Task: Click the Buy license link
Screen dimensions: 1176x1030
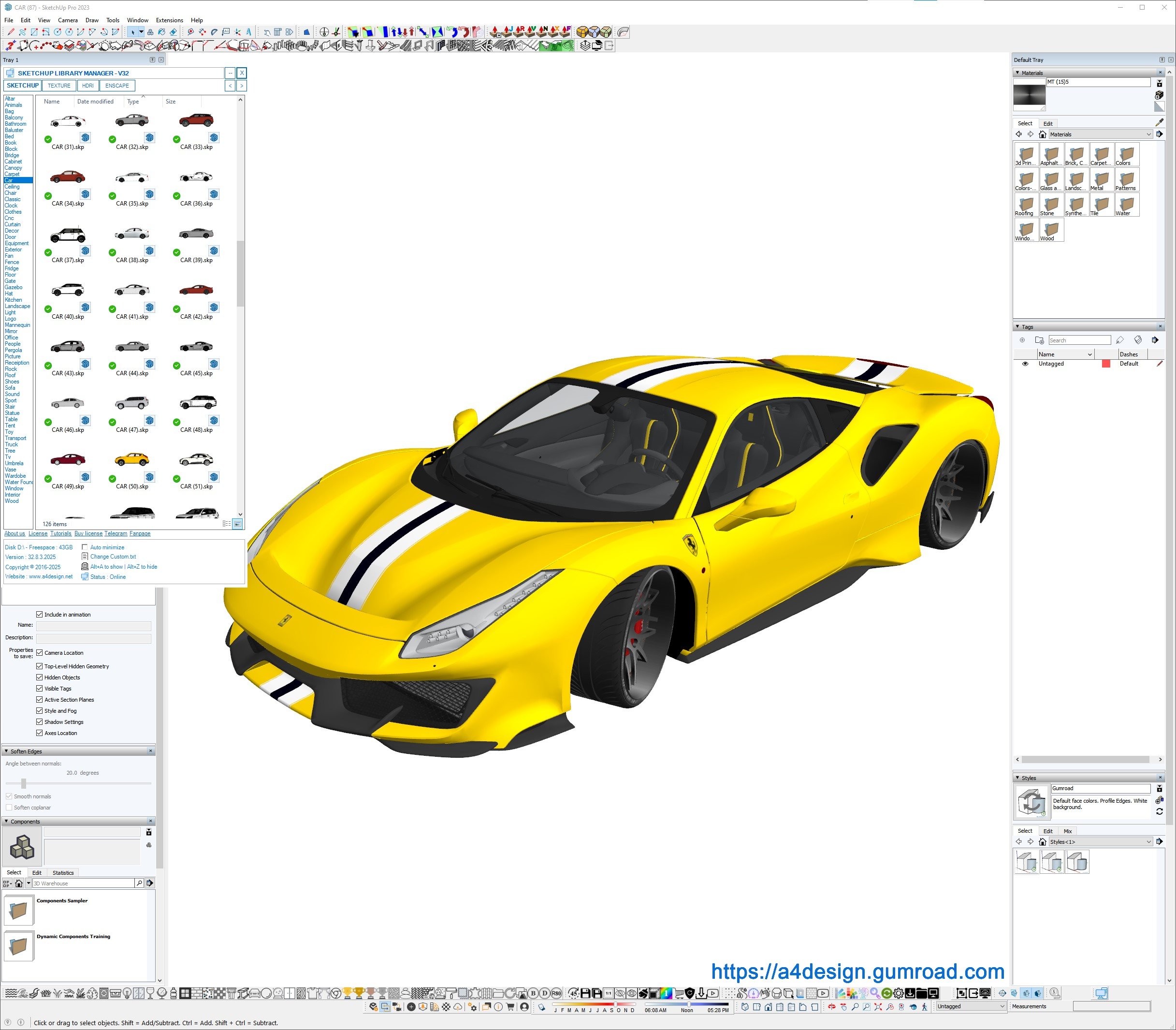Action: coord(88,533)
